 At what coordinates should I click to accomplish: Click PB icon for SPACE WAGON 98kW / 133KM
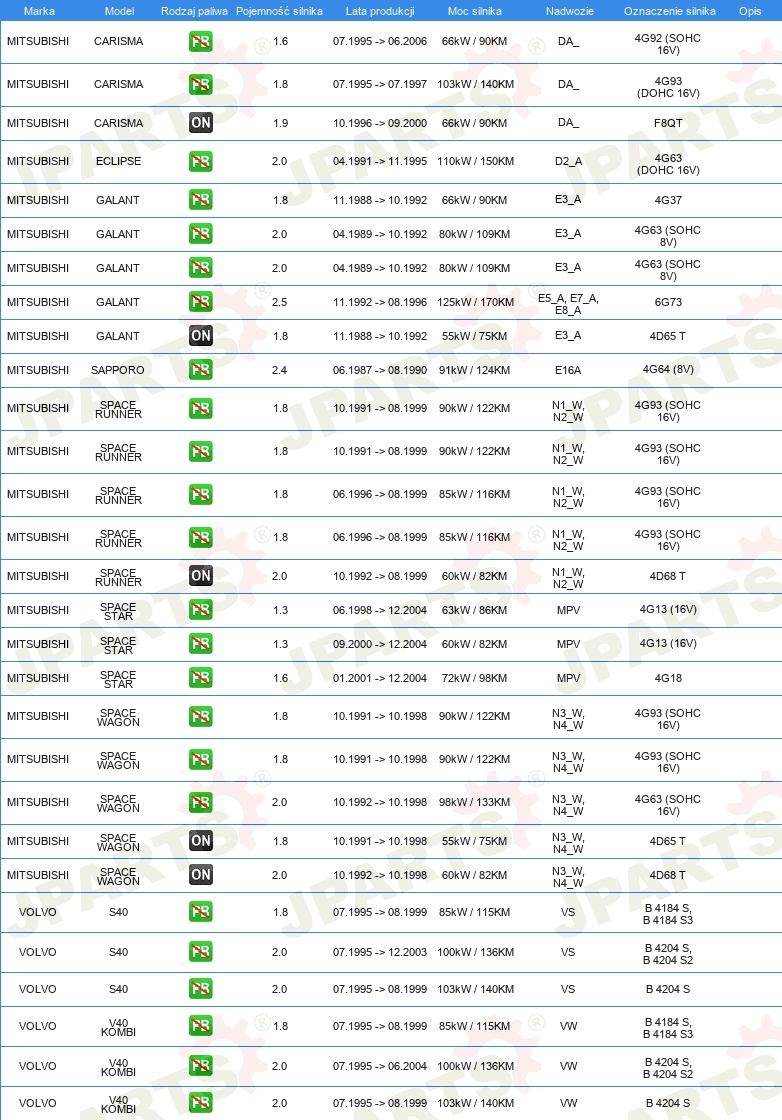point(201,802)
